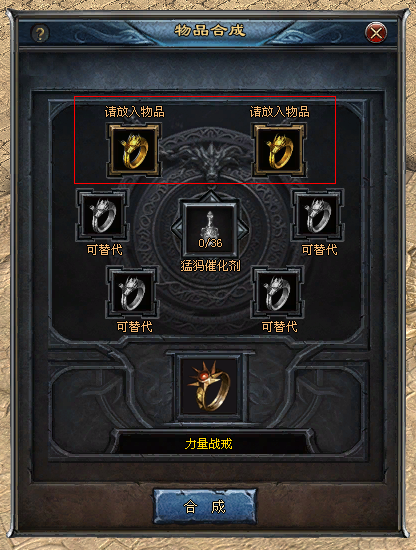Screen dimensions: 416x550
Task: Click 可替代 label under lower-left silver ring
Action: 135,327
